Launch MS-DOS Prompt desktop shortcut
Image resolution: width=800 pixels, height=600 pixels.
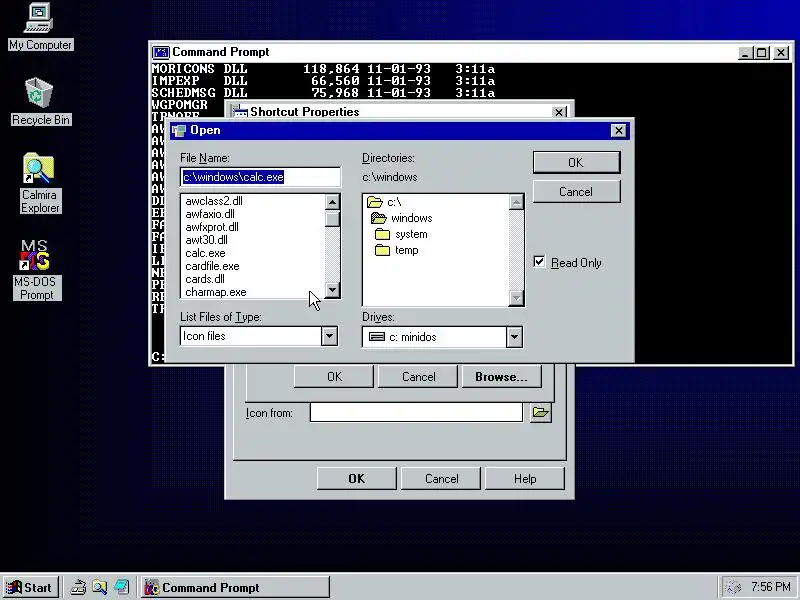(37, 269)
